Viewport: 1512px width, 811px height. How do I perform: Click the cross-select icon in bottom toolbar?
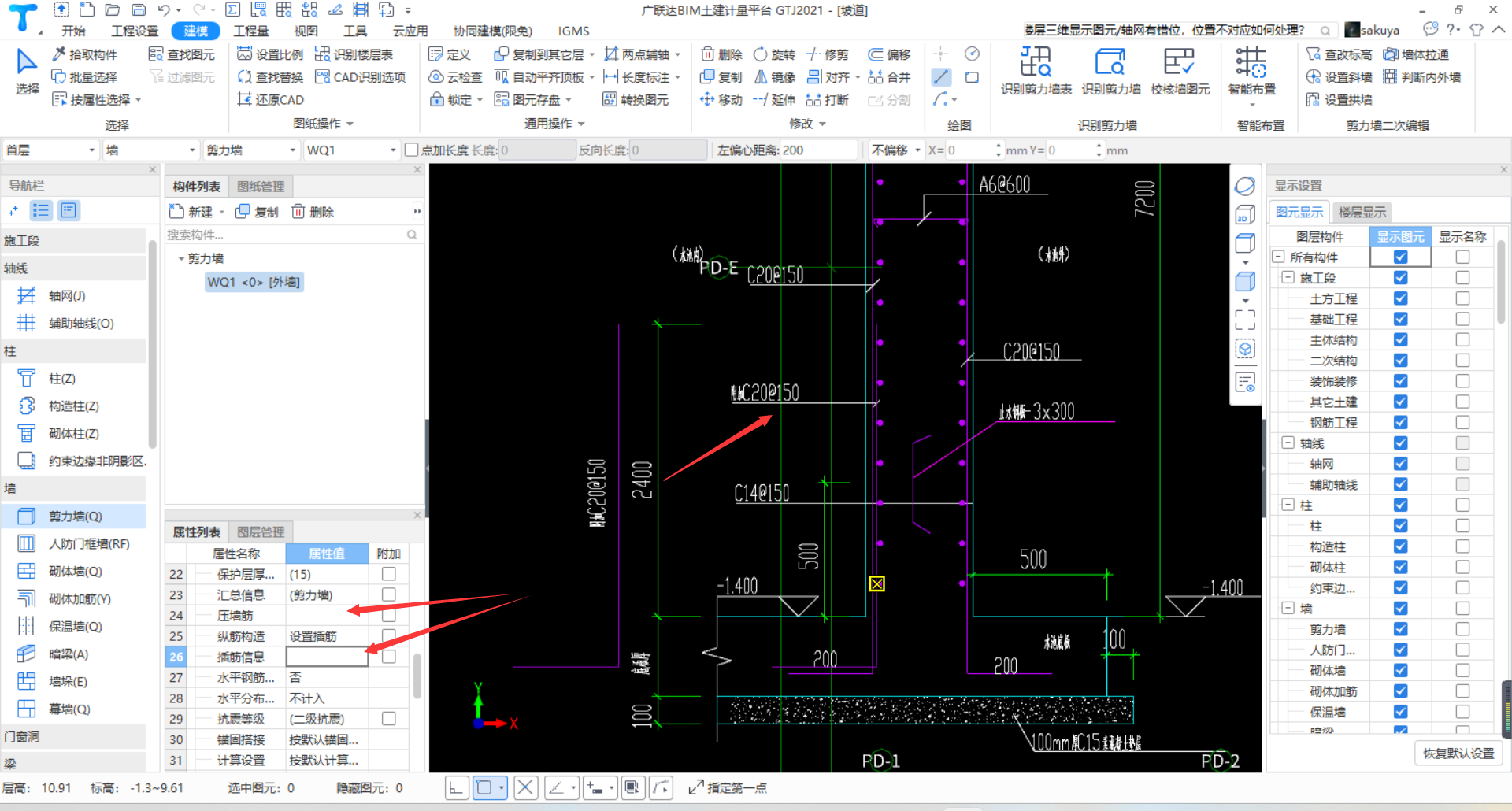526,787
